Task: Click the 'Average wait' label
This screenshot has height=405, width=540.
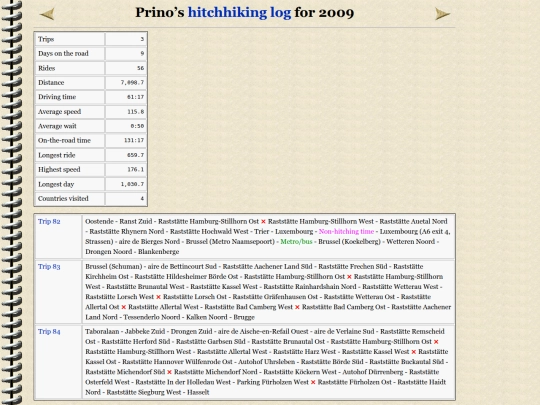Action: (x=57, y=126)
